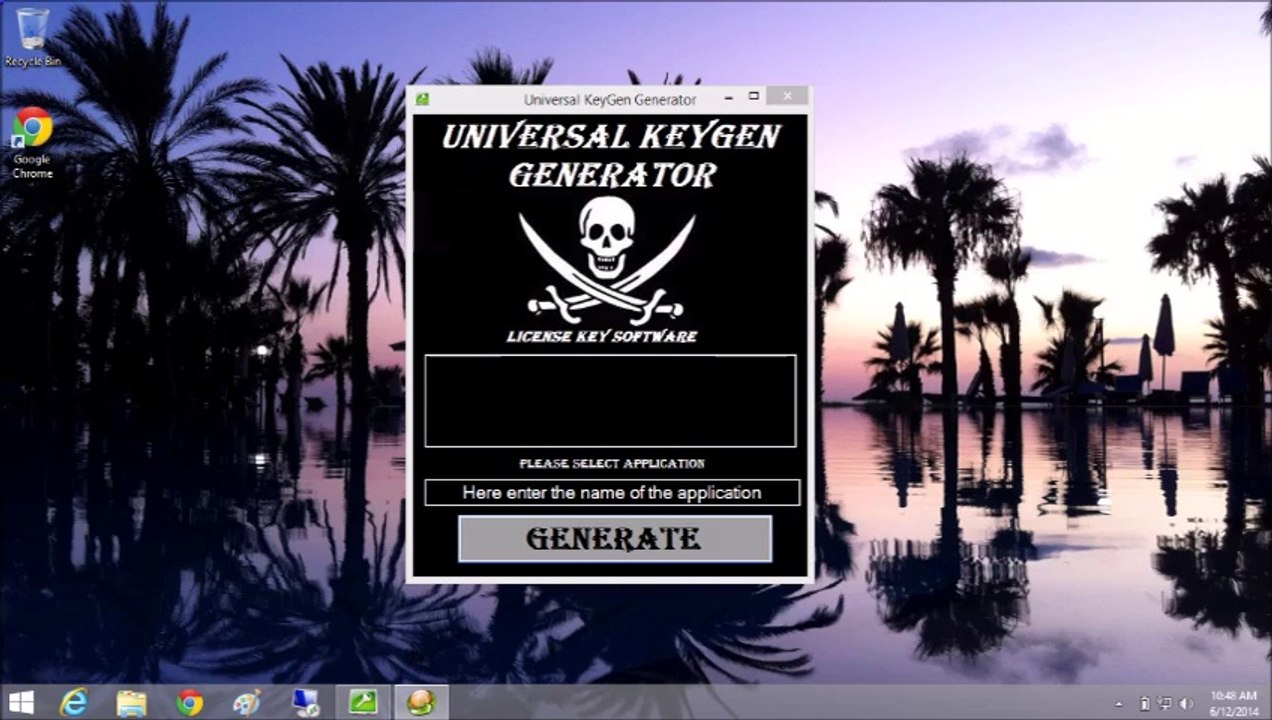Open the Recycle Bin desktop icon
The height and width of the screenshot is (720, 1272).
click(x=32, y=37)
